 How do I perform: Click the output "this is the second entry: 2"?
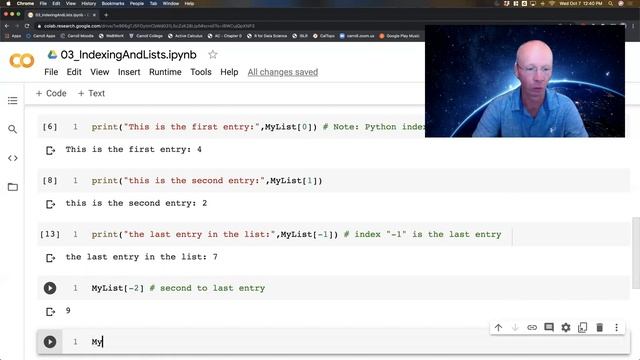pos(136,203)
